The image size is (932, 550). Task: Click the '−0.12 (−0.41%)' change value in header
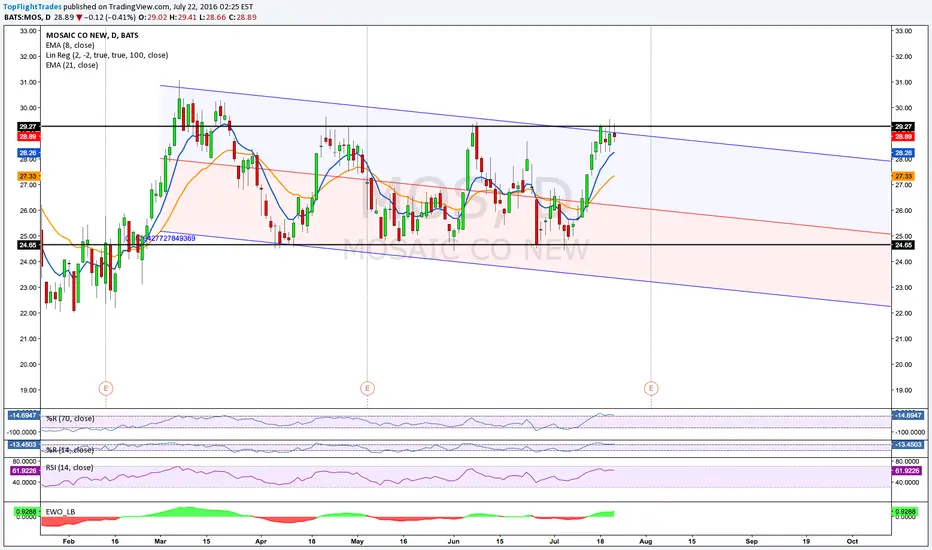coord(110,17)
